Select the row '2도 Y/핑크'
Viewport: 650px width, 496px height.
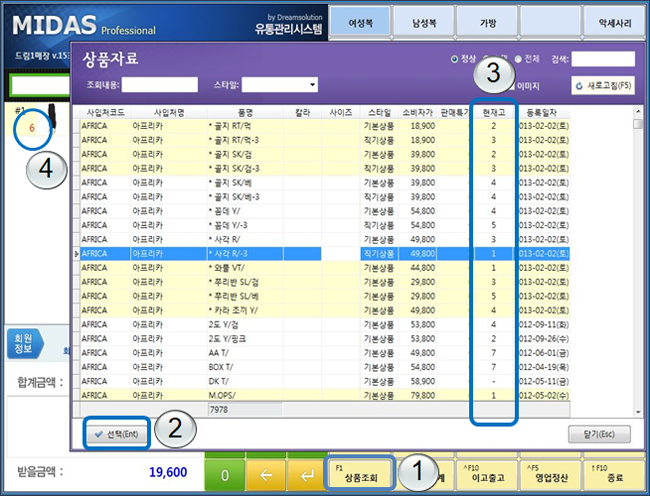coord(325,339)
